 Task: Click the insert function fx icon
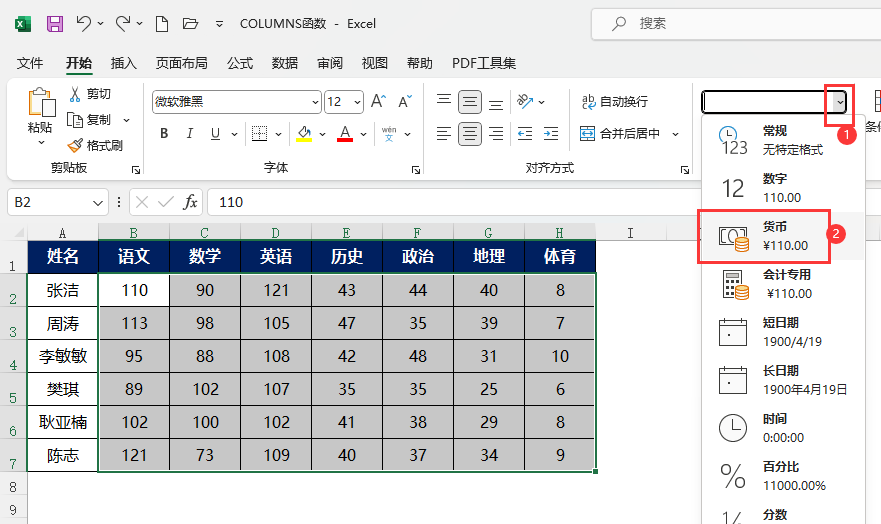(190, 202)
